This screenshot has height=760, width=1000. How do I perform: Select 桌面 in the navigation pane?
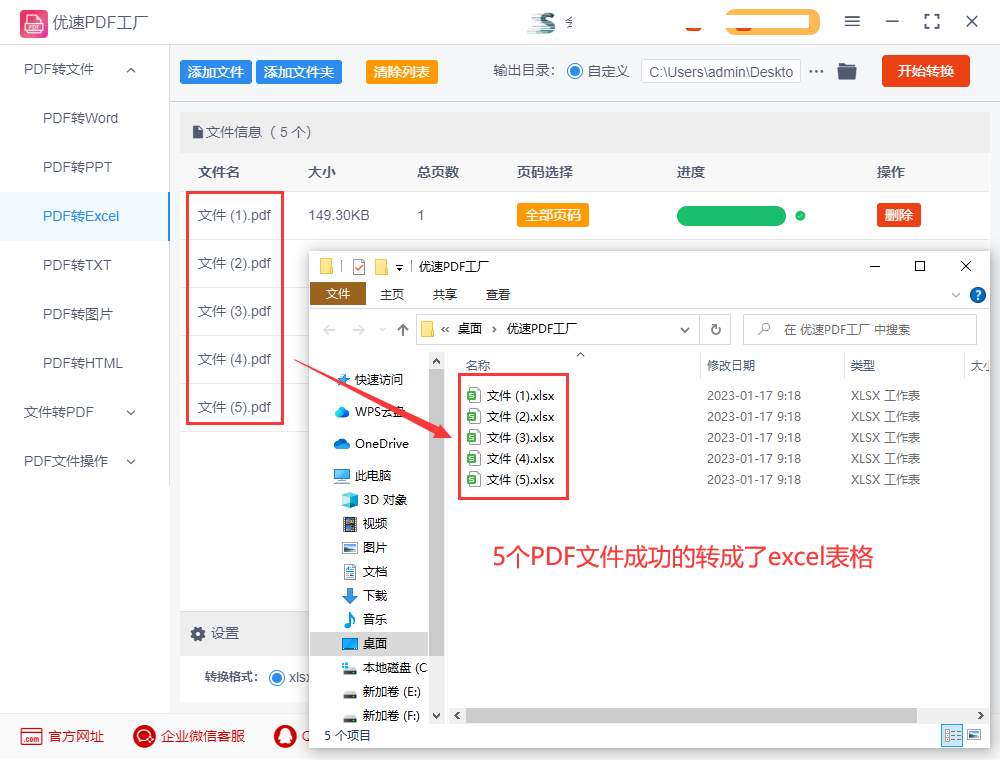(369, 643)
